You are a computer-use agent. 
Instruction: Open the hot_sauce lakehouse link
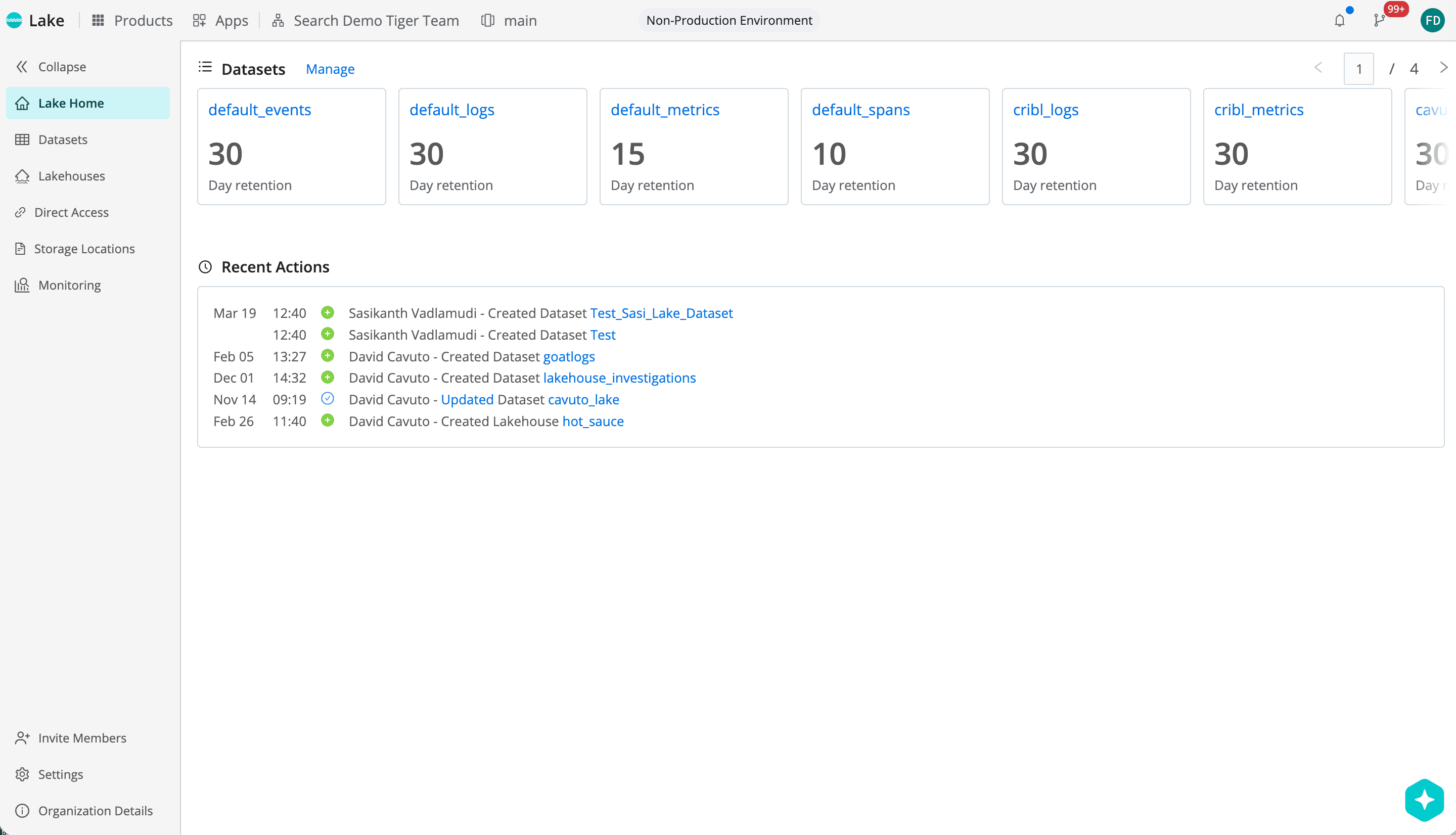click(593, 422)
